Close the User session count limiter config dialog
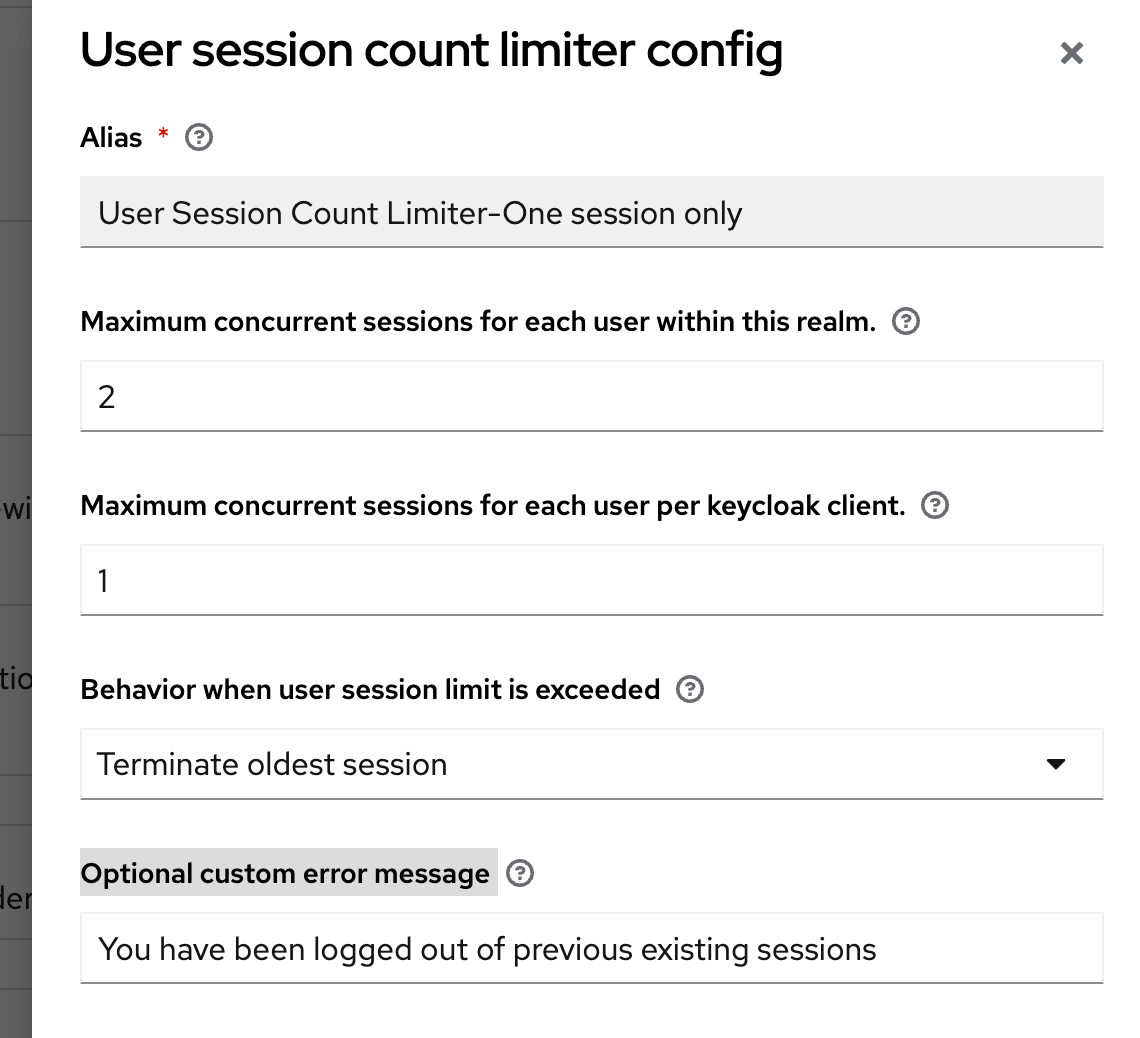 point(1071,53)
